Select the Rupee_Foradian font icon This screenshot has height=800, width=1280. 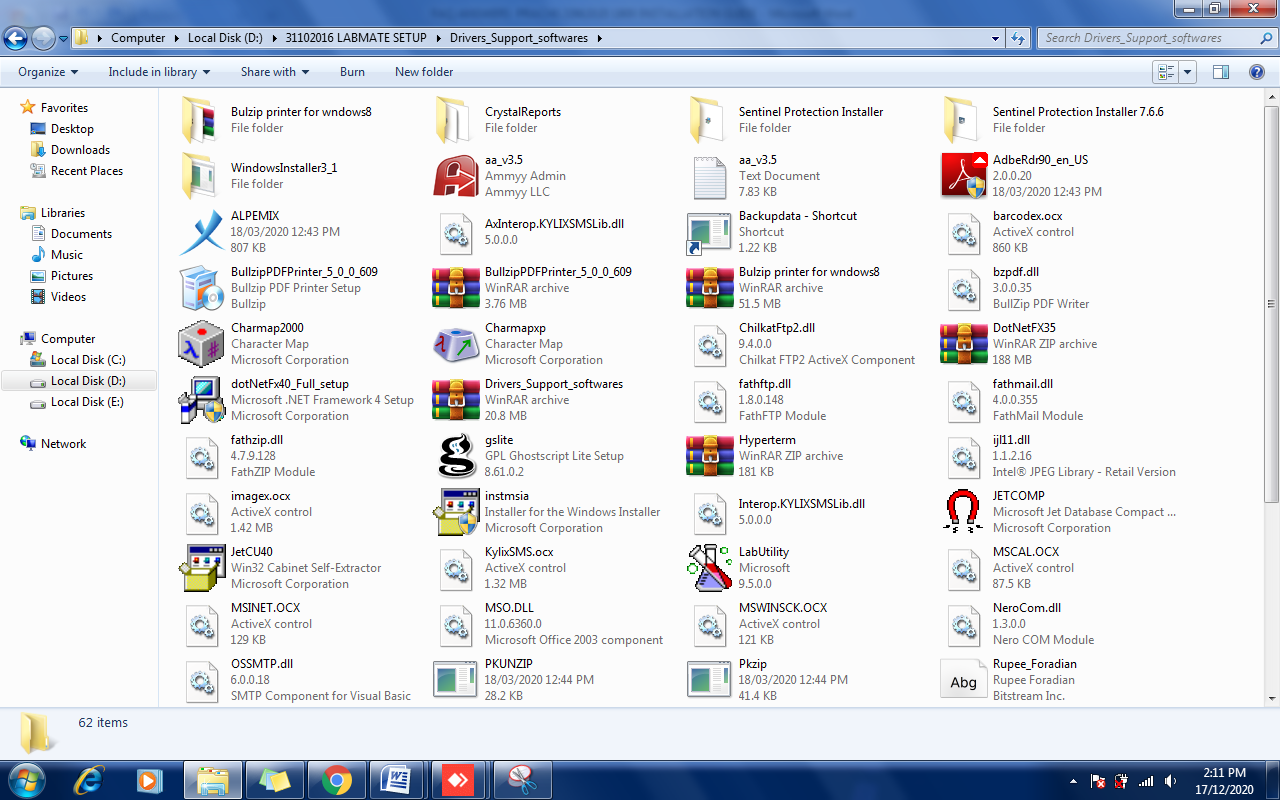964,680
